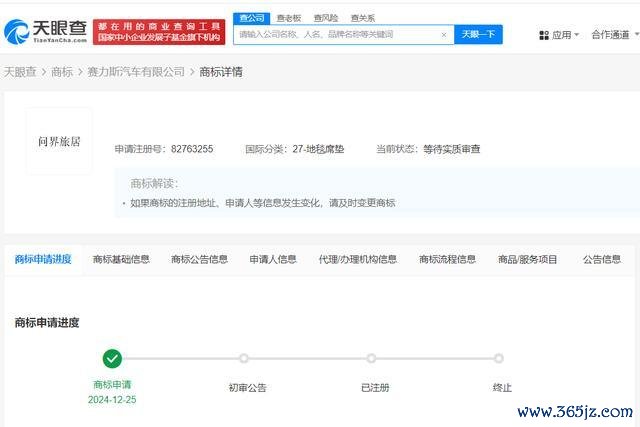Switch to 商标基础信息 tab
This screenshot has height=427, width=640.
click(x=121, y=259)
